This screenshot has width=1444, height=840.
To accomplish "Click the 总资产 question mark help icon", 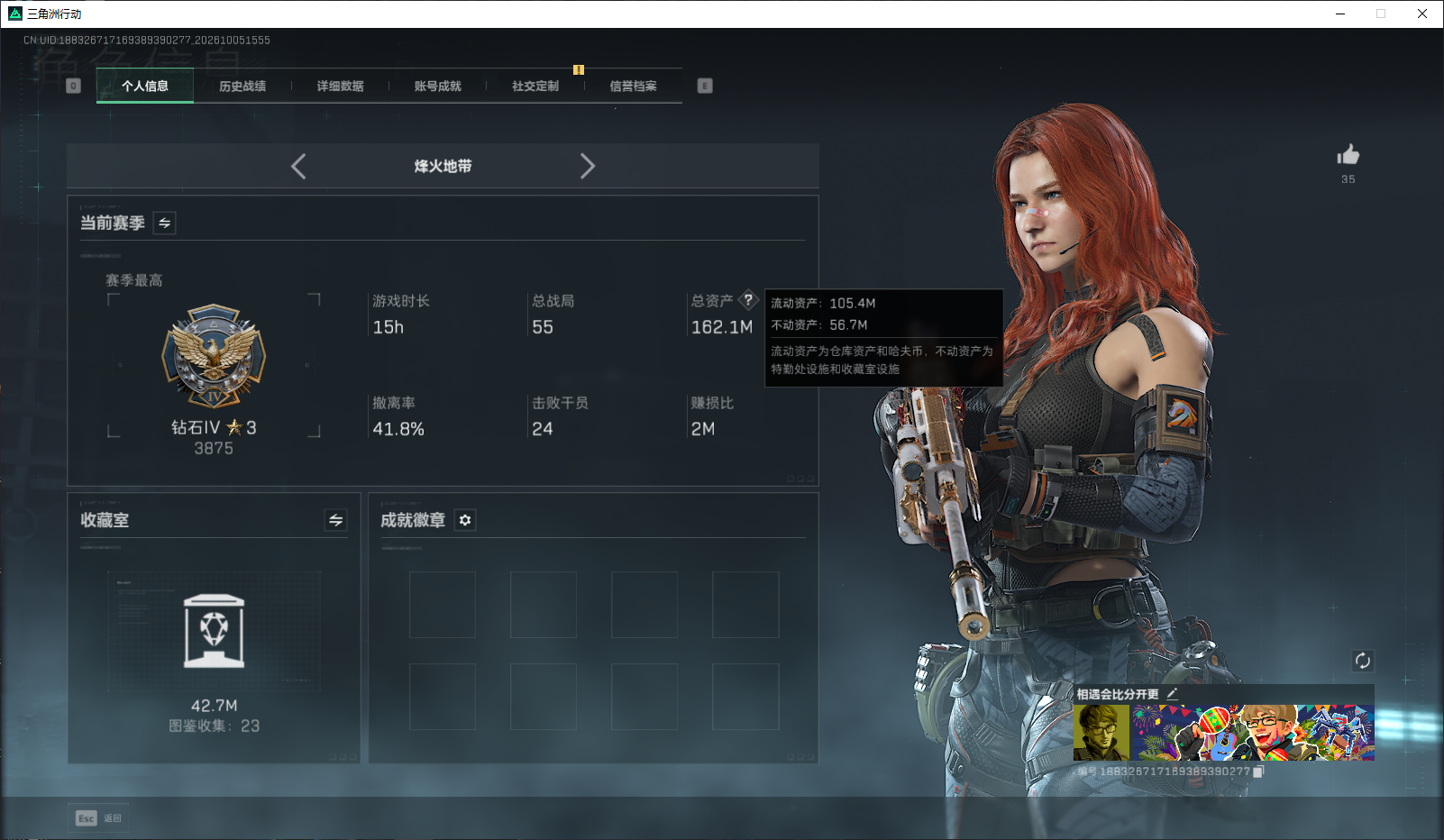I will (748, 300).
